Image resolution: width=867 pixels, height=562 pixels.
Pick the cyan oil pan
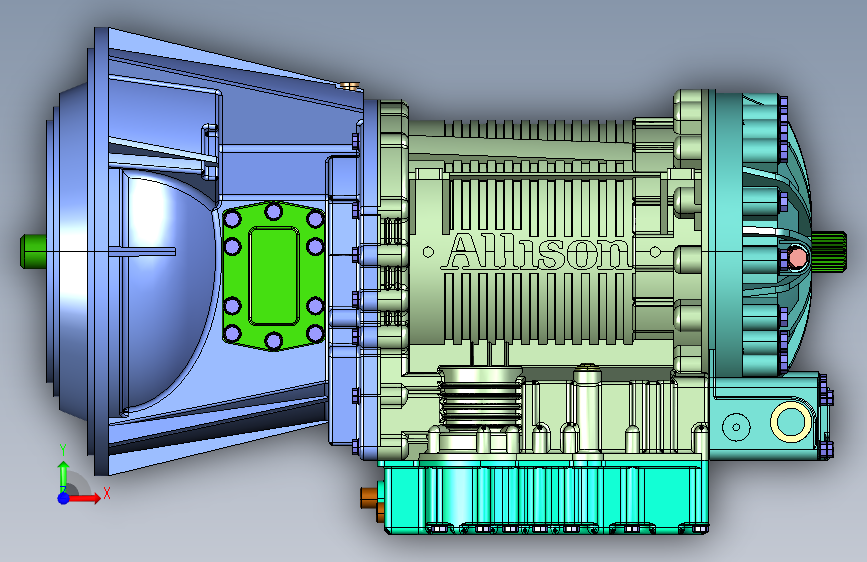pos(546,498)
